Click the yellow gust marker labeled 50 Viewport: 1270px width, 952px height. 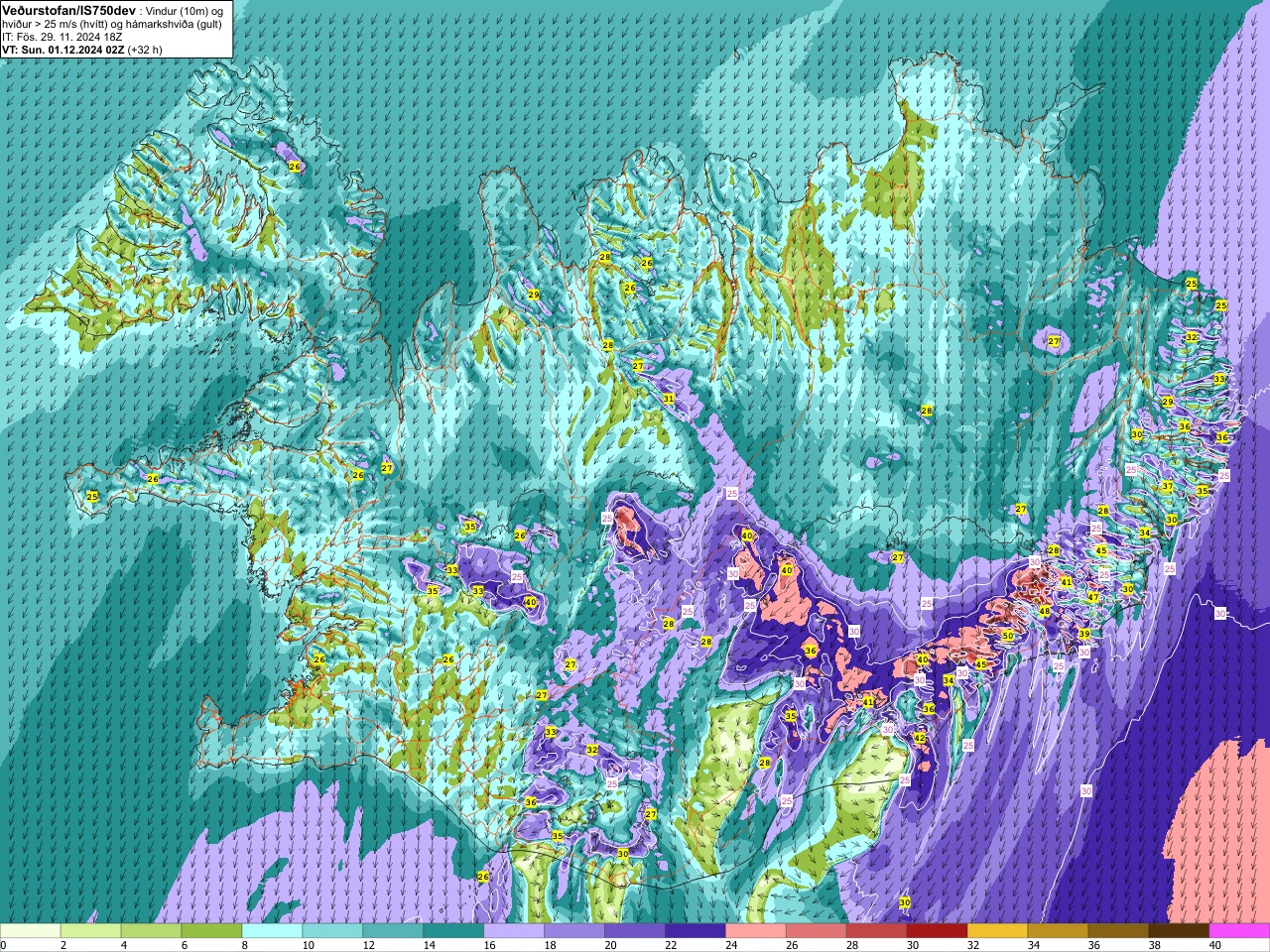1008,636
